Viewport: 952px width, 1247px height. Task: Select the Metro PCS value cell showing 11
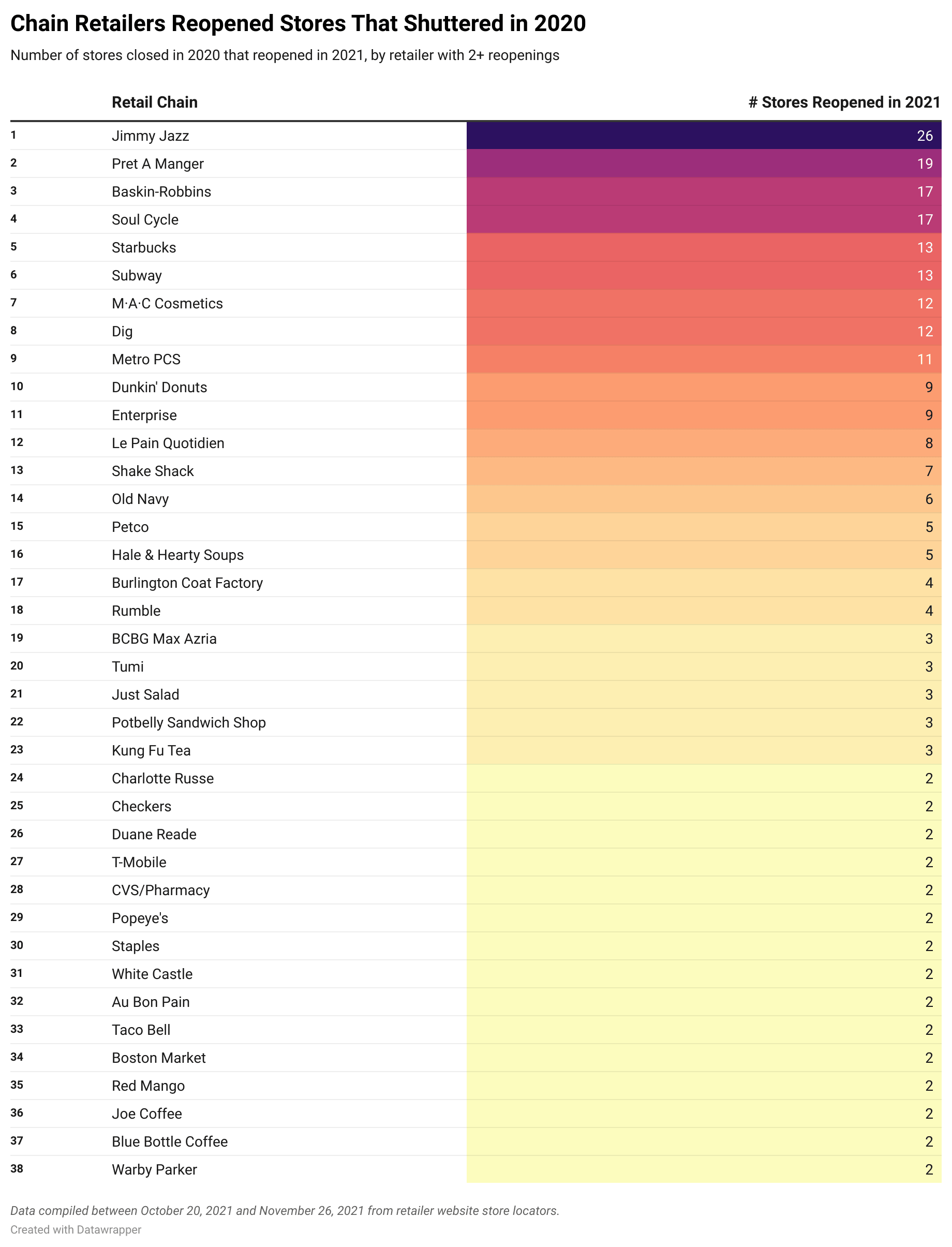703,359
